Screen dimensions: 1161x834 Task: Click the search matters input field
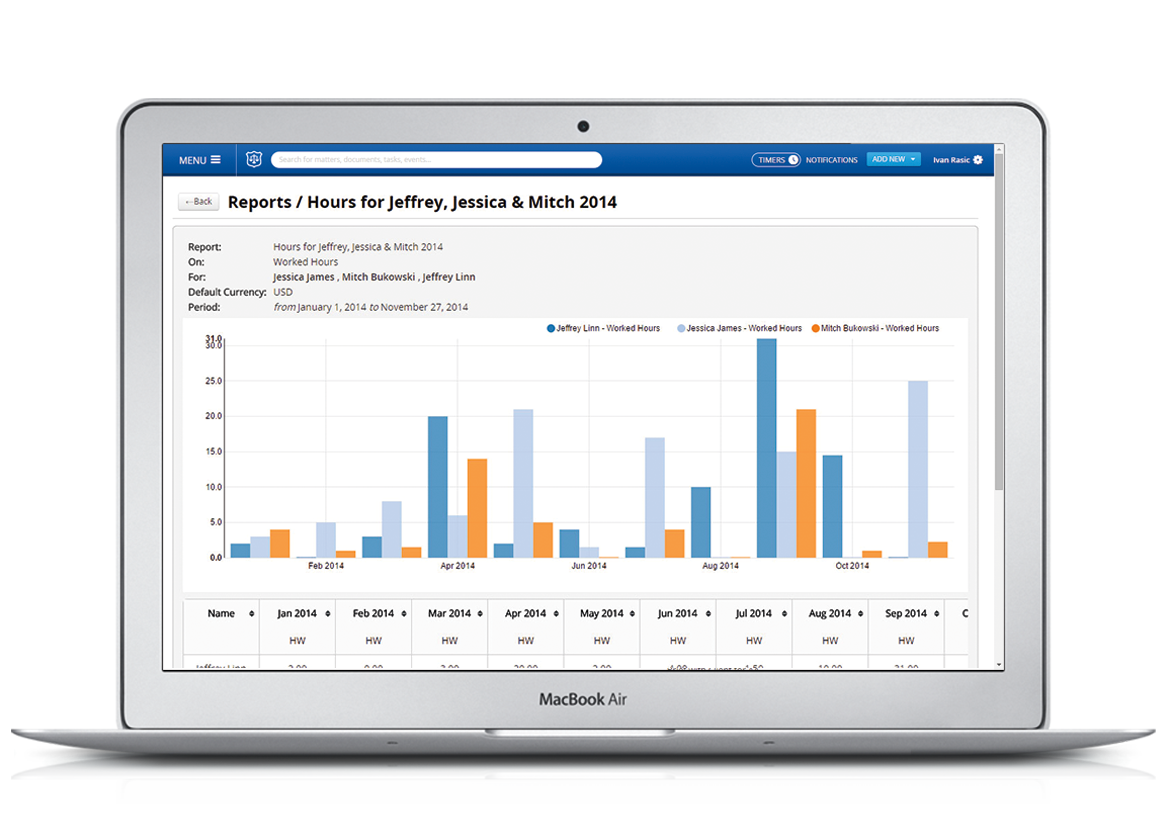point(436,160)
